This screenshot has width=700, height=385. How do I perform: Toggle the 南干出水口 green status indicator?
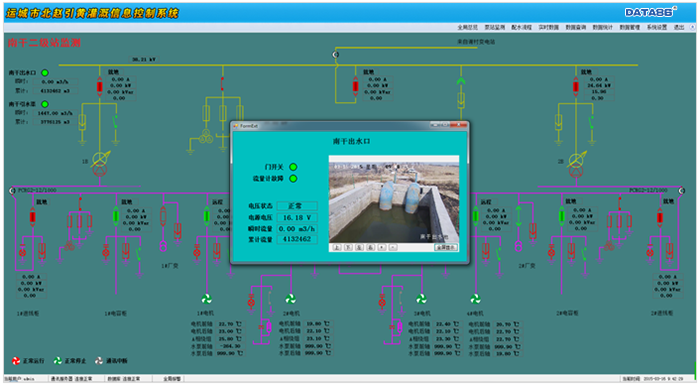pyautogui.click(x=45, y=73)
